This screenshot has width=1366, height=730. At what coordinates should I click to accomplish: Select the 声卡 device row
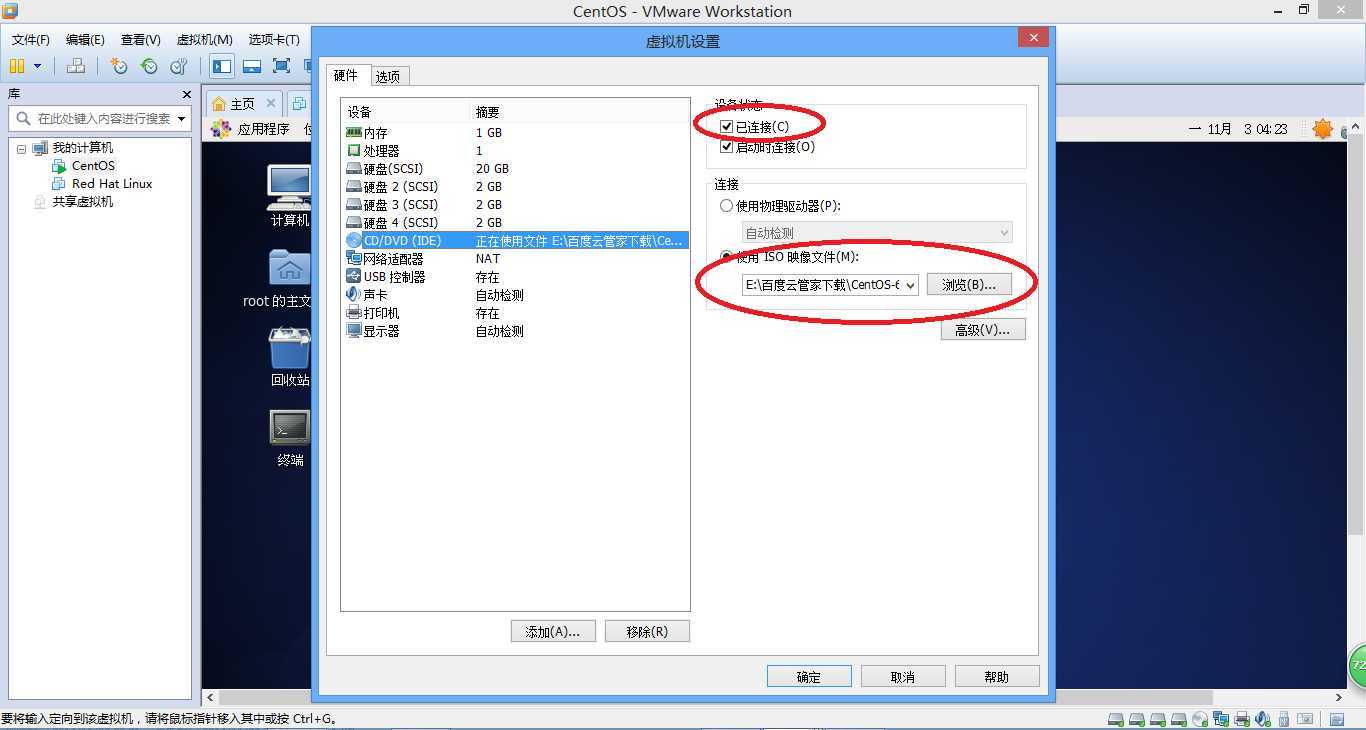click(x=515, y=295)
